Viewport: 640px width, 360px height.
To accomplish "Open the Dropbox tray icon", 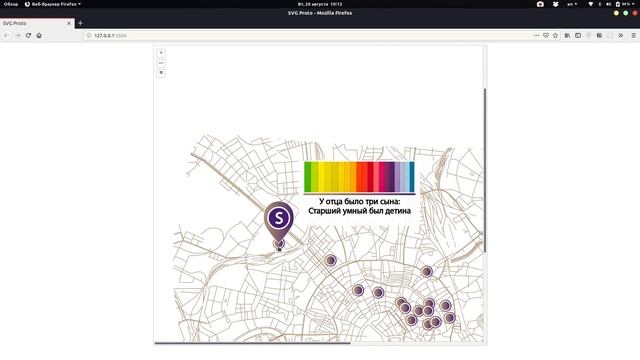I will 556,4.
